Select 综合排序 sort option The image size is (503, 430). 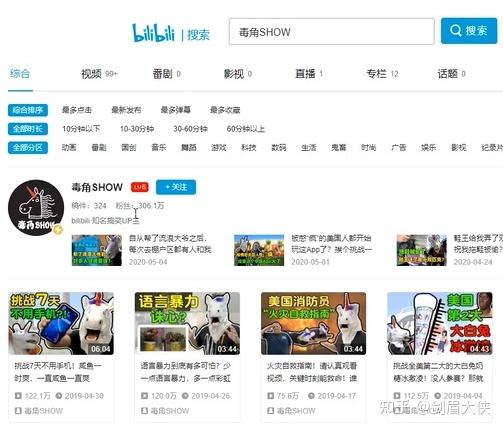click(28, 110)
